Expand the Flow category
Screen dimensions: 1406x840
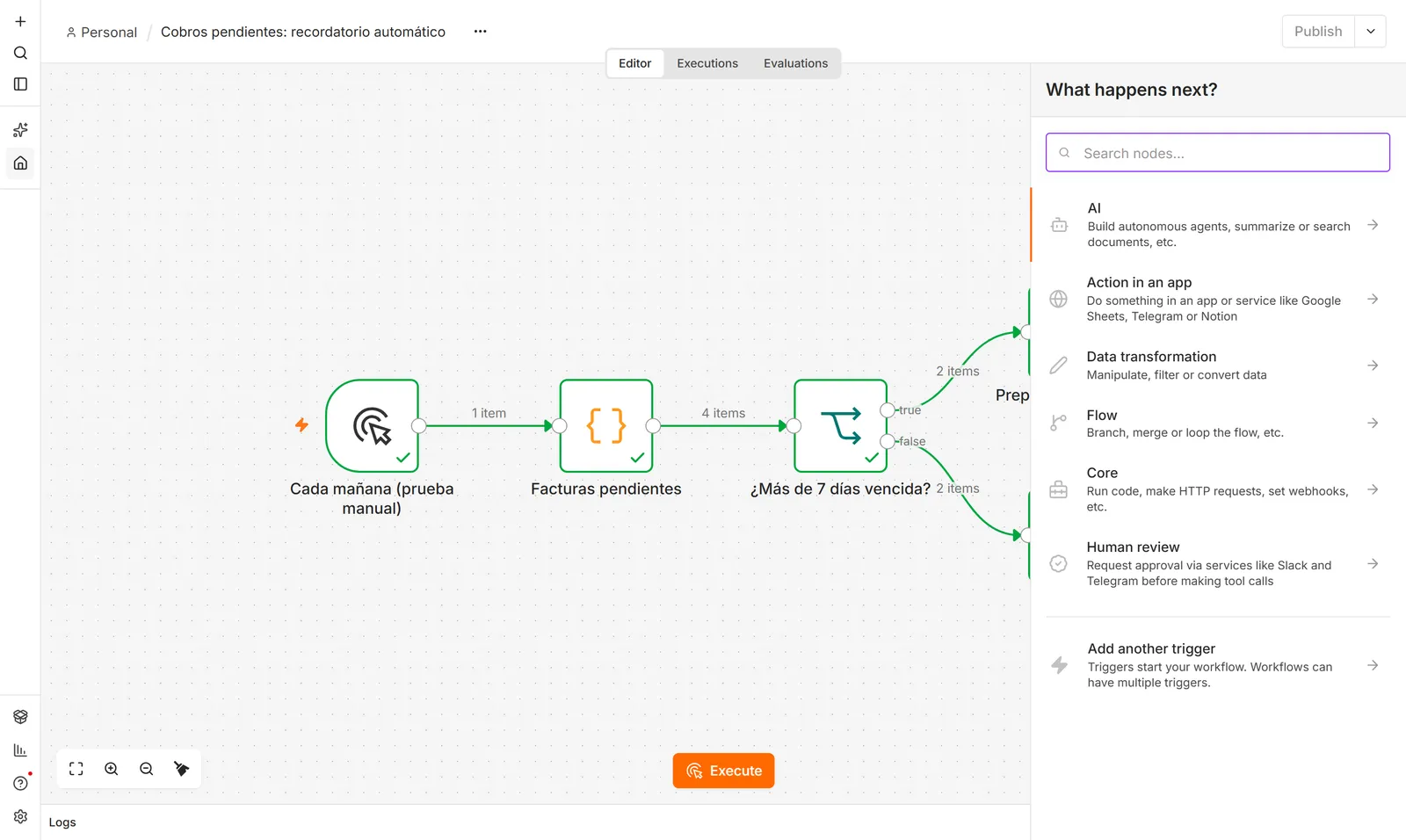1217,424
